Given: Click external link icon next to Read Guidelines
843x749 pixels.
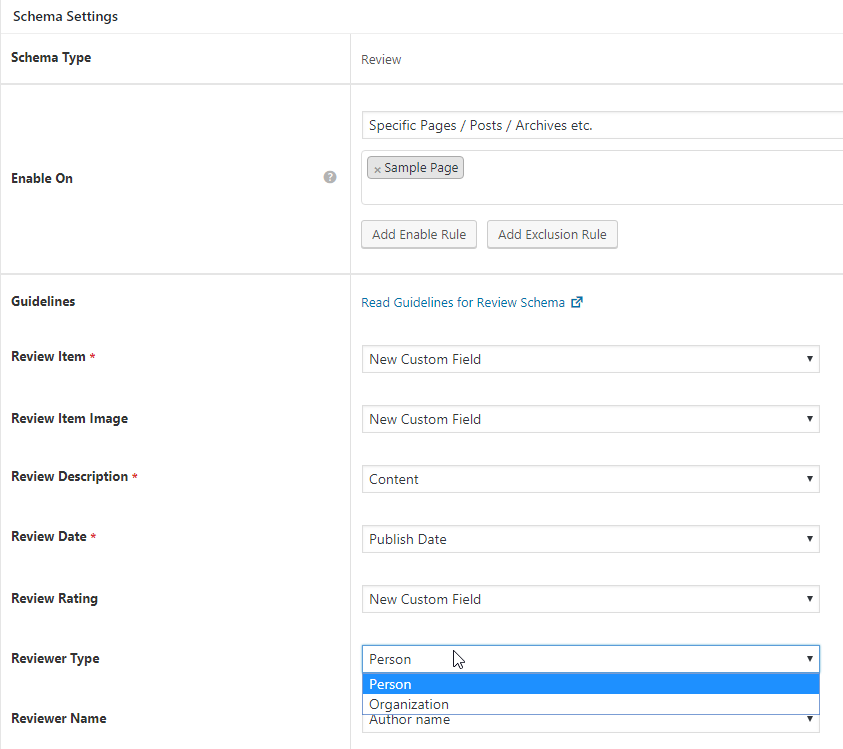Looking at the screenshot, I should [x=577, y=302].
